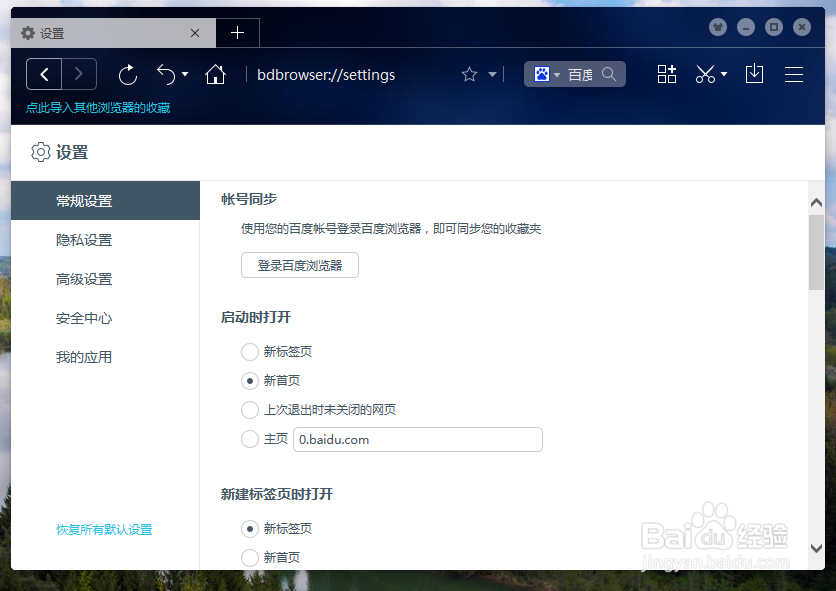The height and width of the screenshot is (591, 836).
Task: Select 新首页 under 启动时打开
Action: [250, 380]
